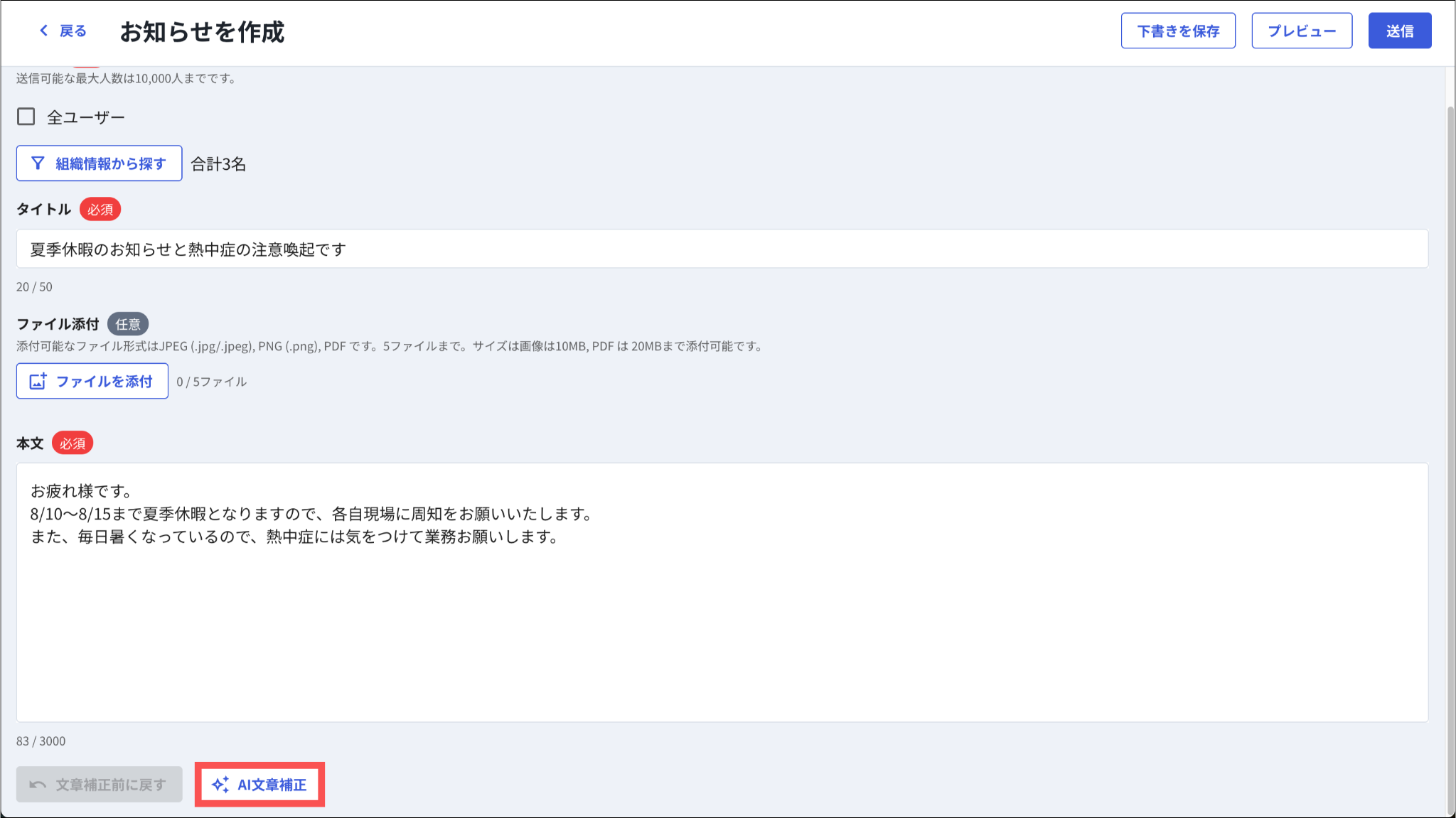
Task: Open the プレビュー preview
Action: [x=1301, y=31]
